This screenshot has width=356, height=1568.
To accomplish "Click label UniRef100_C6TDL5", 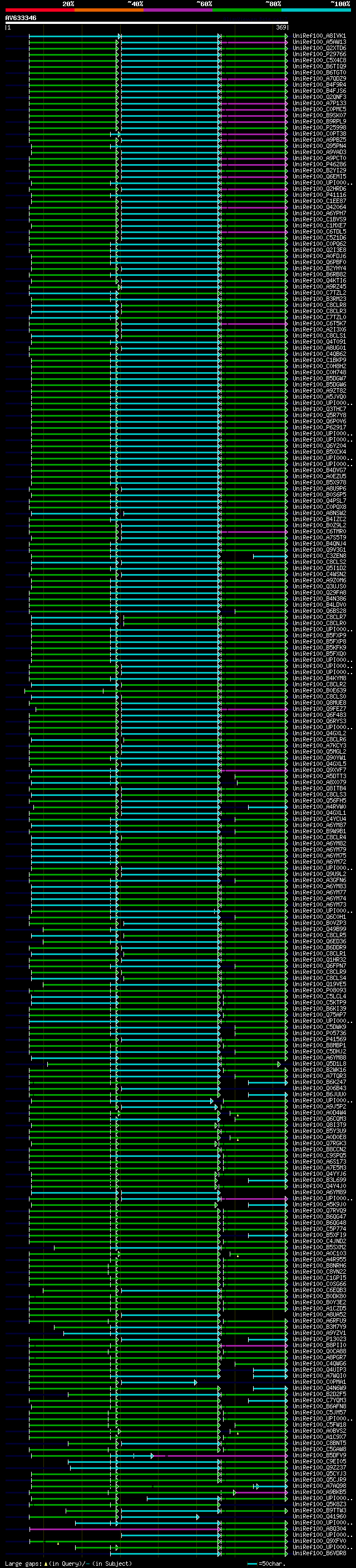I will [319, 232].
